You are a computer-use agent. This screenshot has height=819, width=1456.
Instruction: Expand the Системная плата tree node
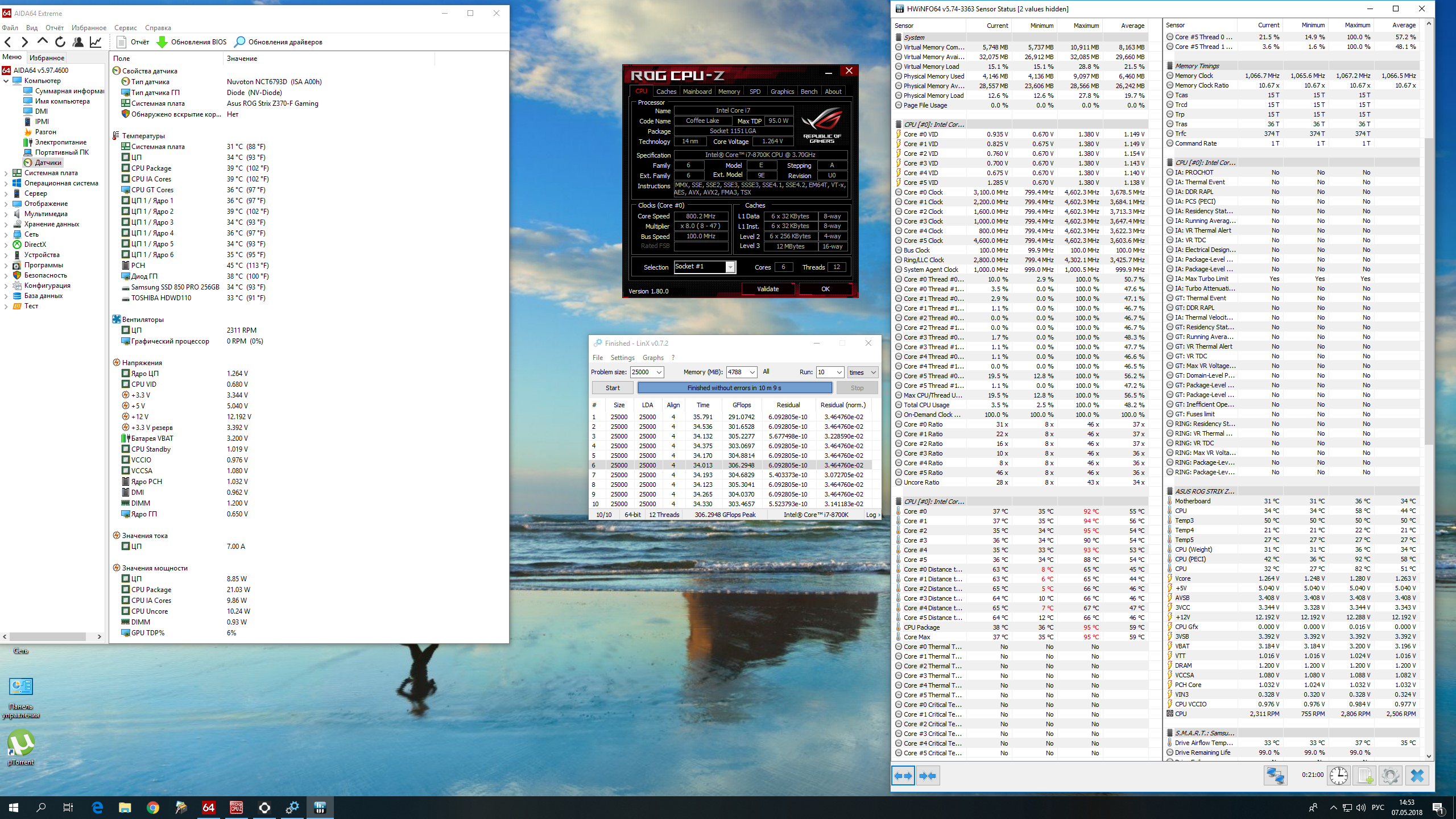[x=6, y=173]
